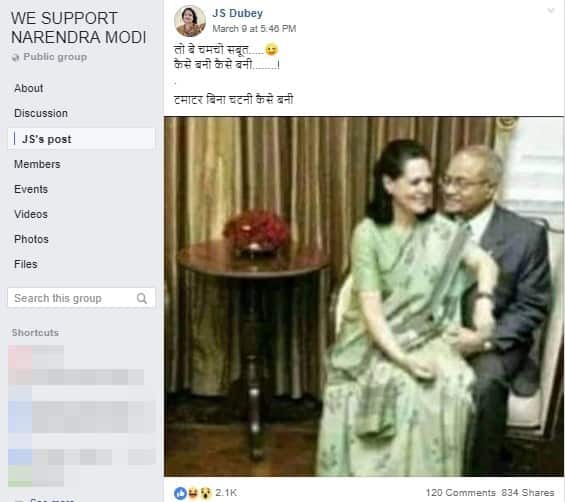
Task: Click the Haha reaction emoji icon
Action: pos(193,493)
